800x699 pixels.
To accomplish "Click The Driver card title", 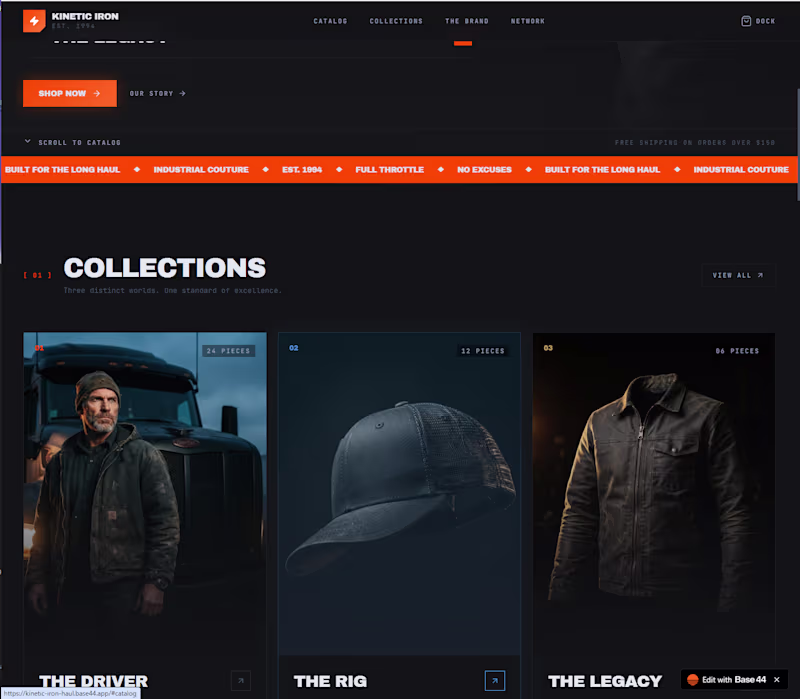I will 93,681.
